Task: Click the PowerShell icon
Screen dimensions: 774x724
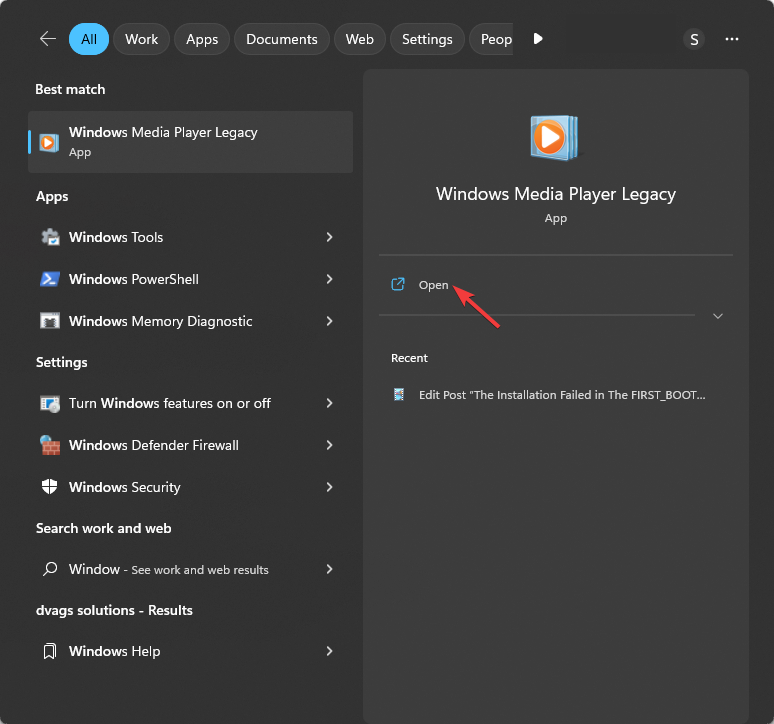Action: 50,279
